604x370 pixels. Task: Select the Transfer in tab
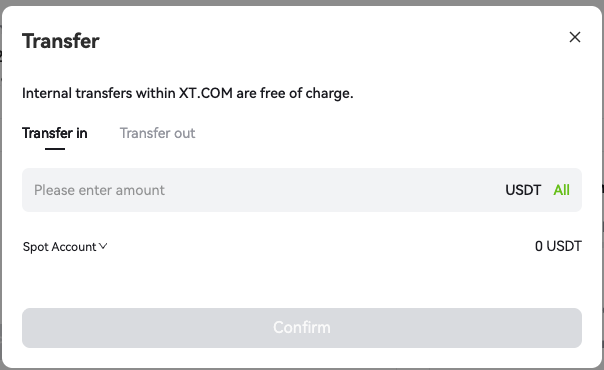tap(55, 133)
